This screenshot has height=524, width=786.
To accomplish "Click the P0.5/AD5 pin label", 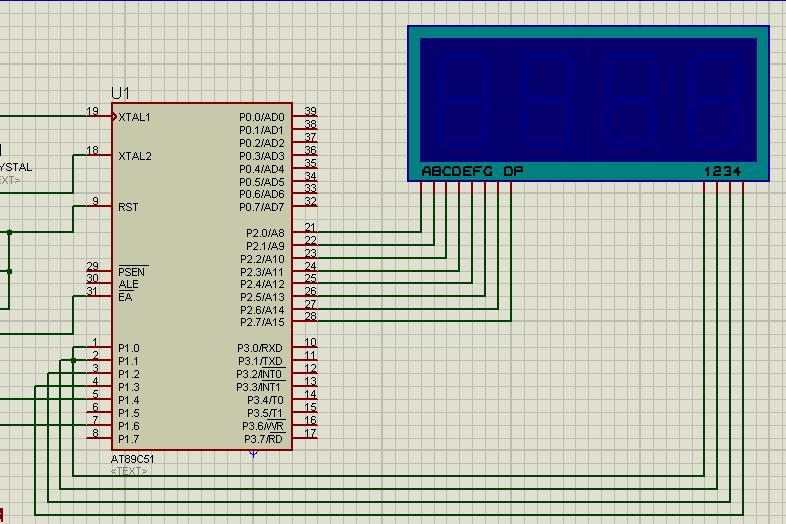I will tap(262, 182).
